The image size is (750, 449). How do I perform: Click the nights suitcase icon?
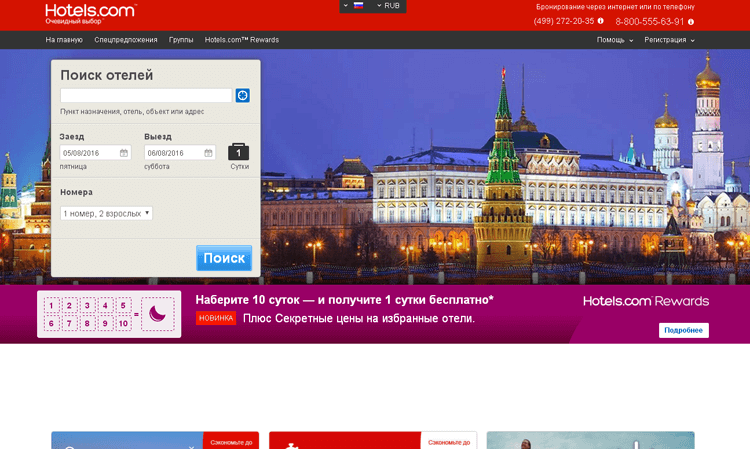click(x=238, y=152)
